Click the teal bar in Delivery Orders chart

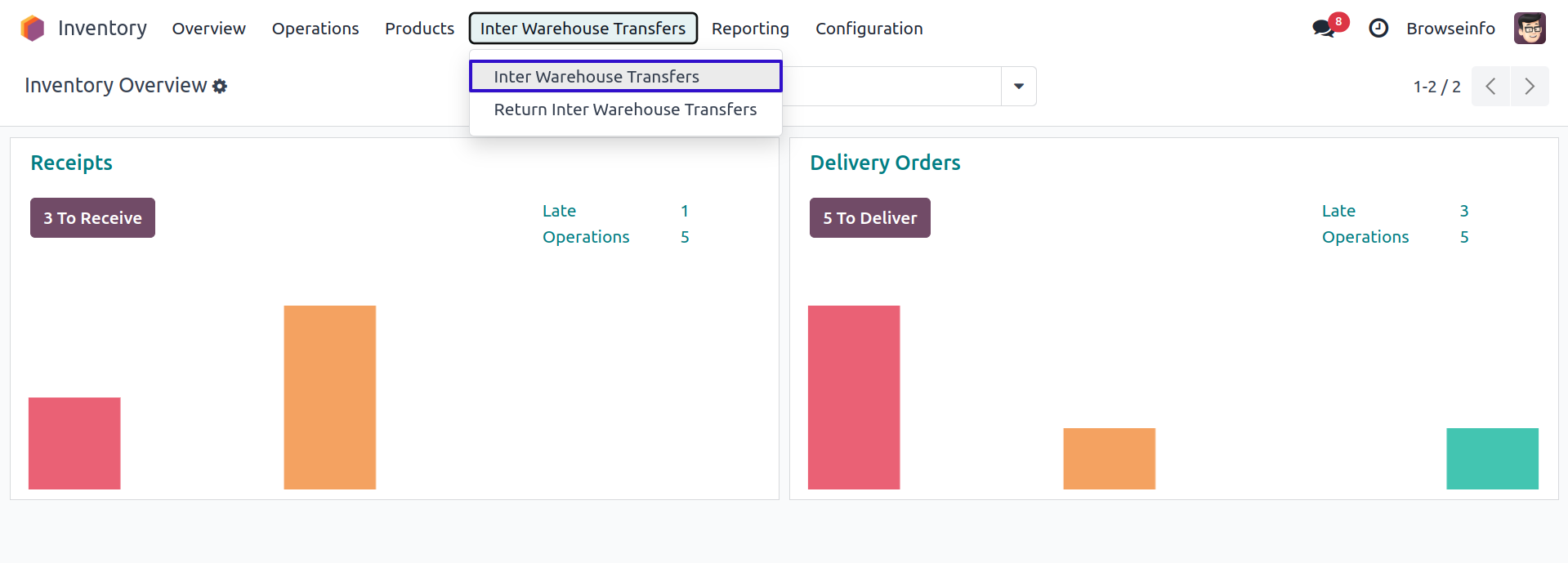click(1492, 458)
